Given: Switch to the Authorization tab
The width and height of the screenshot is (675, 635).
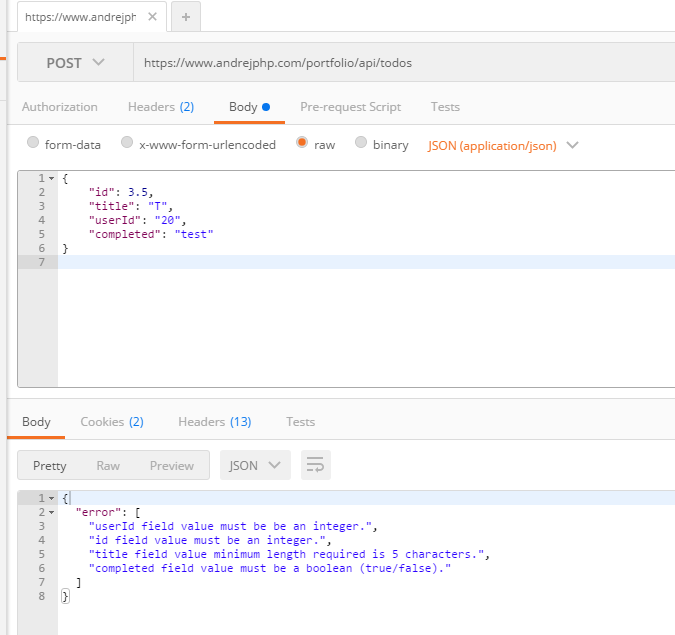Looking at the screenshot, I should pyautogui.click(x=60, y=107).
